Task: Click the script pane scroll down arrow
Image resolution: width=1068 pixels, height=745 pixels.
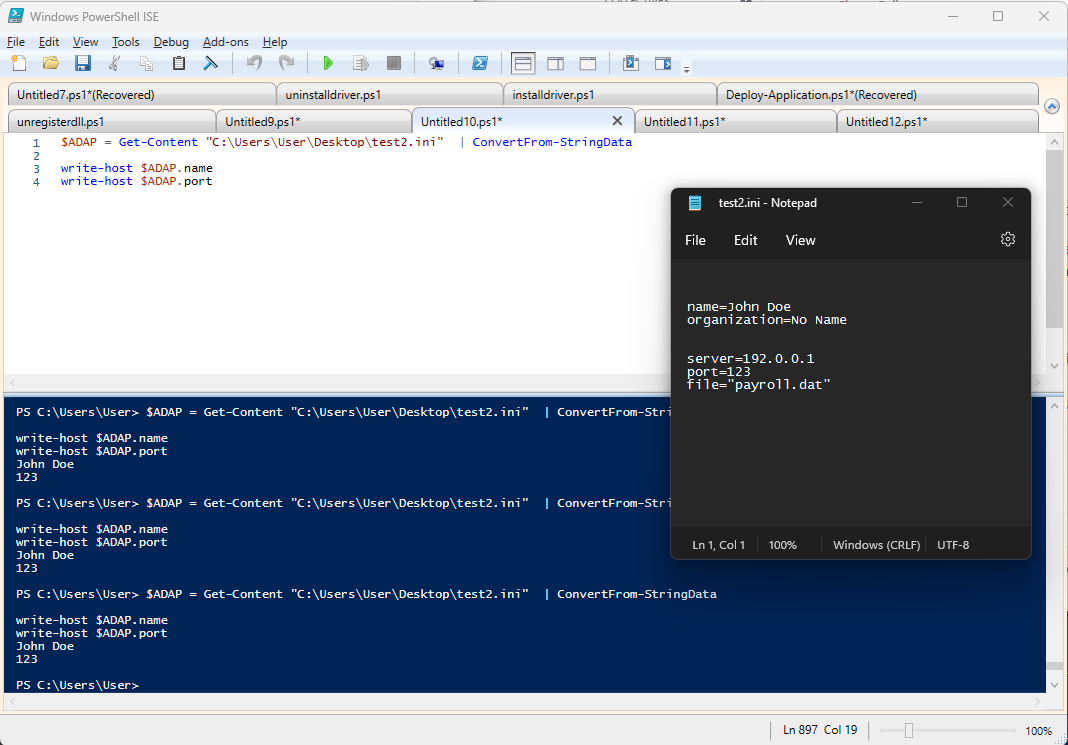Action: point(1054,366)
